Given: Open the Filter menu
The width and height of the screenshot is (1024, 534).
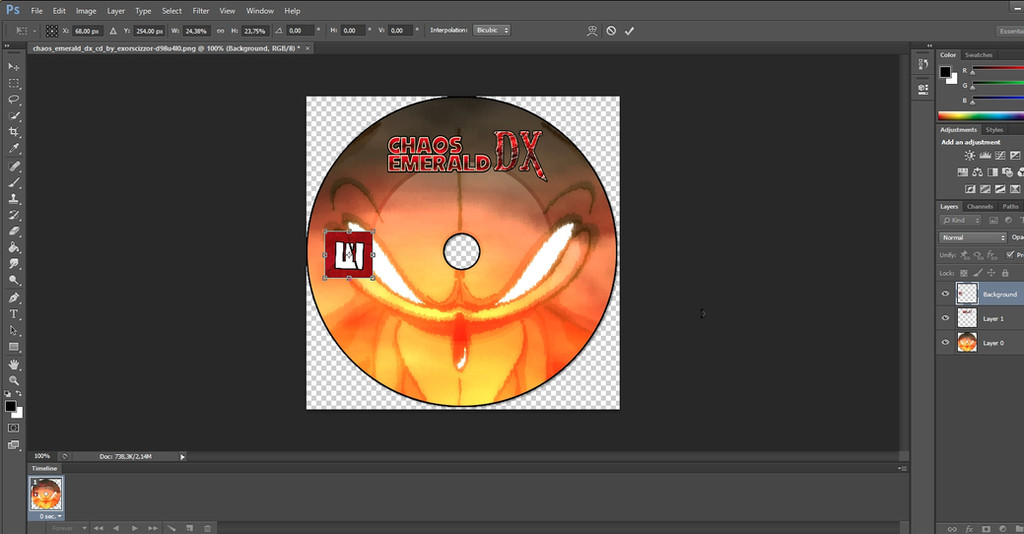Looking at the screenshot, I should point(200,10).
